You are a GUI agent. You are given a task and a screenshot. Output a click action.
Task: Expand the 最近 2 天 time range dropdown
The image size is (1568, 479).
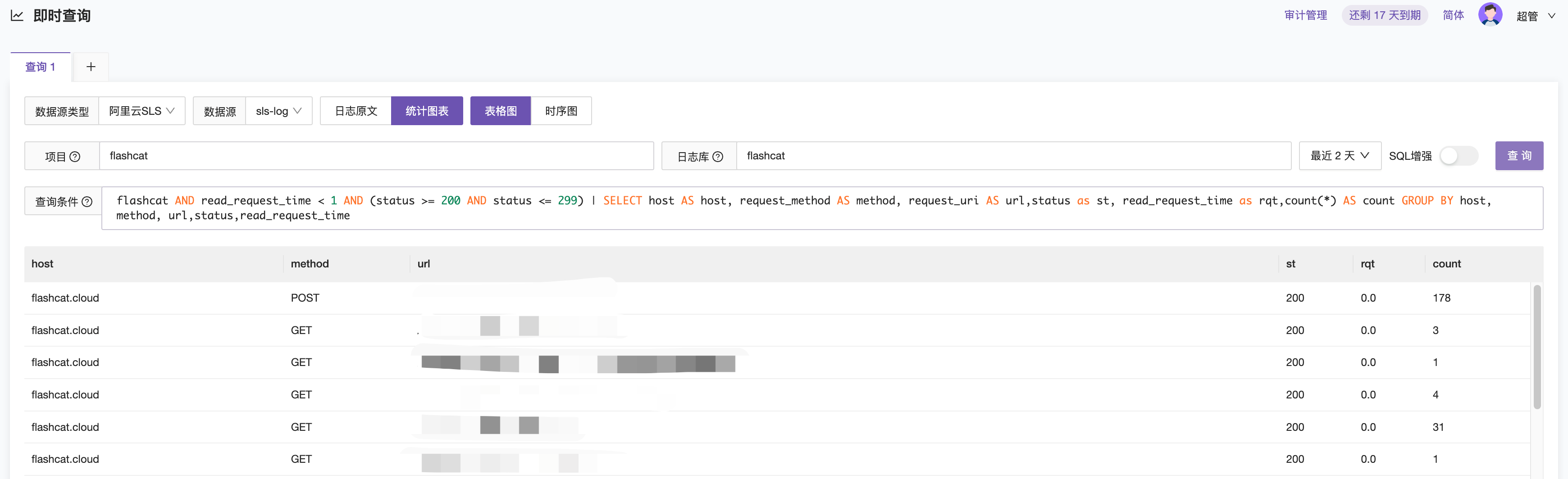pyautogui.click(x=1339, y=156)
